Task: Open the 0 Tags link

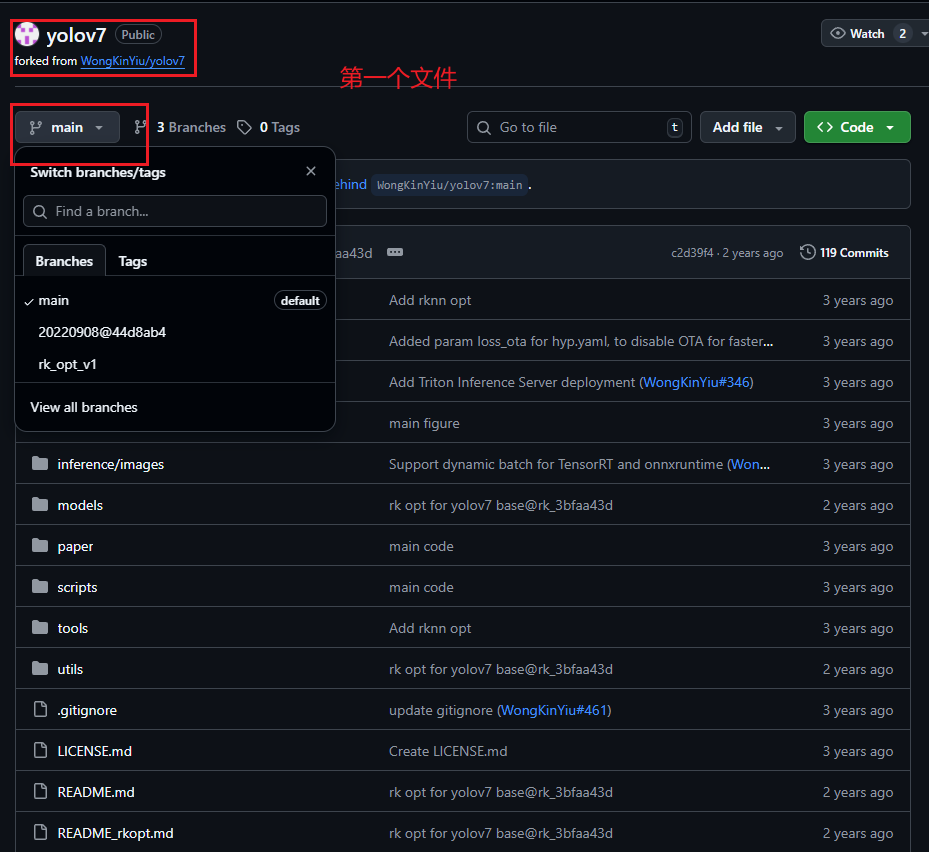Action: (280, 127)
